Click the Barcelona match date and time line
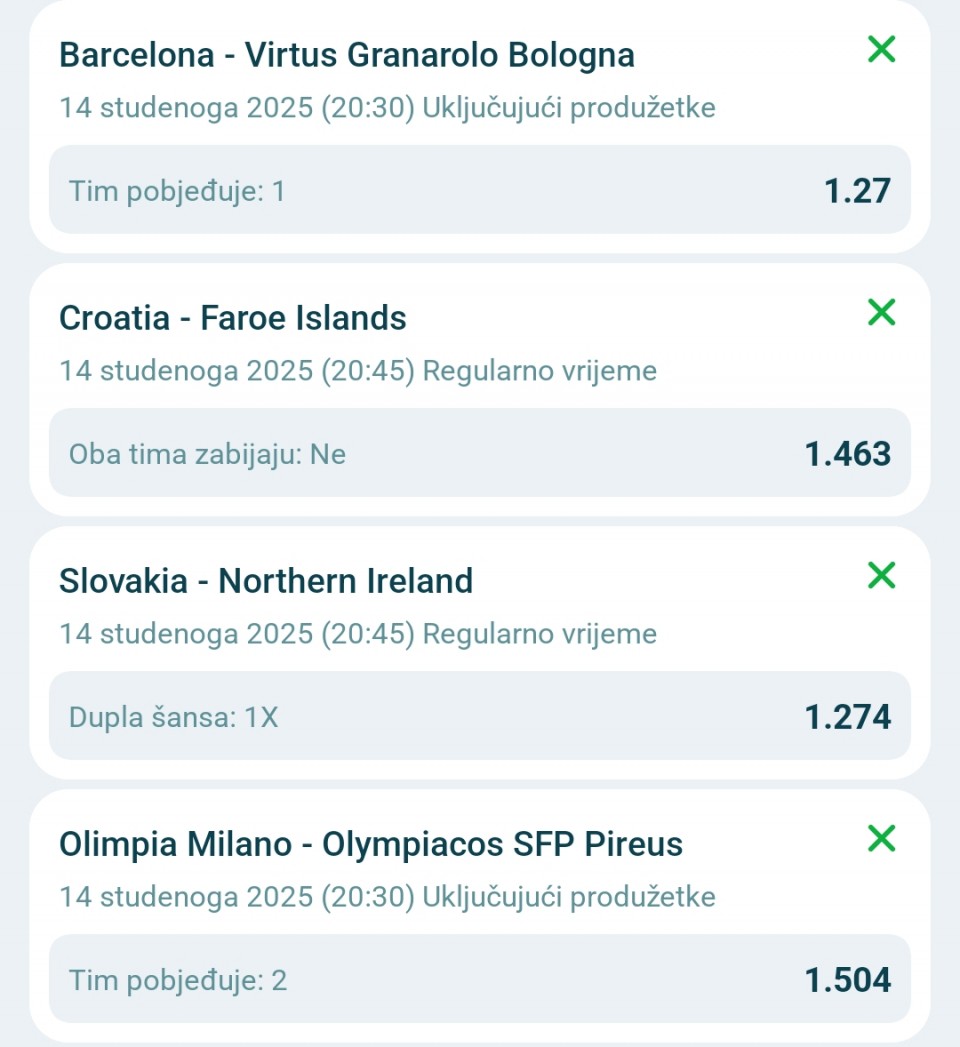Screen dimensions: 960x1047 [x=387, y=107]
